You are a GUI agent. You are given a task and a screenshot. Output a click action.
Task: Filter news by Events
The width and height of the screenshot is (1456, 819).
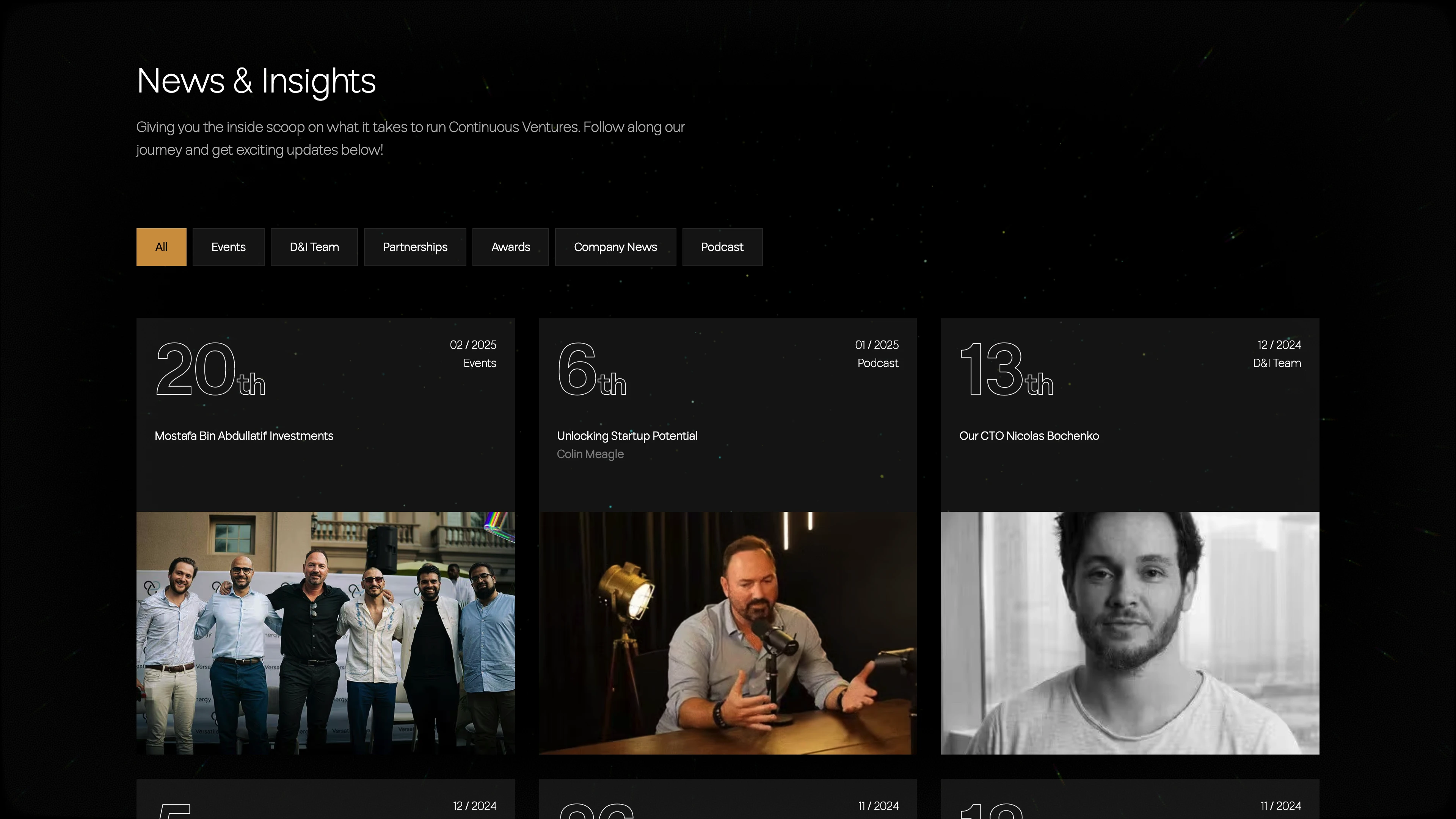[x=228, y=247]
